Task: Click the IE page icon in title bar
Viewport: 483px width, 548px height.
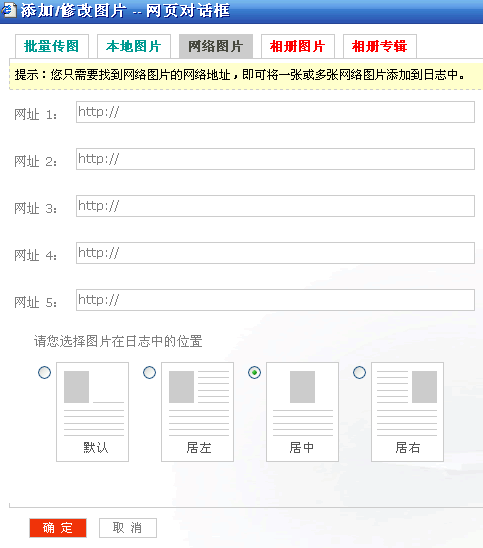Action: click(x=8, y=10)
